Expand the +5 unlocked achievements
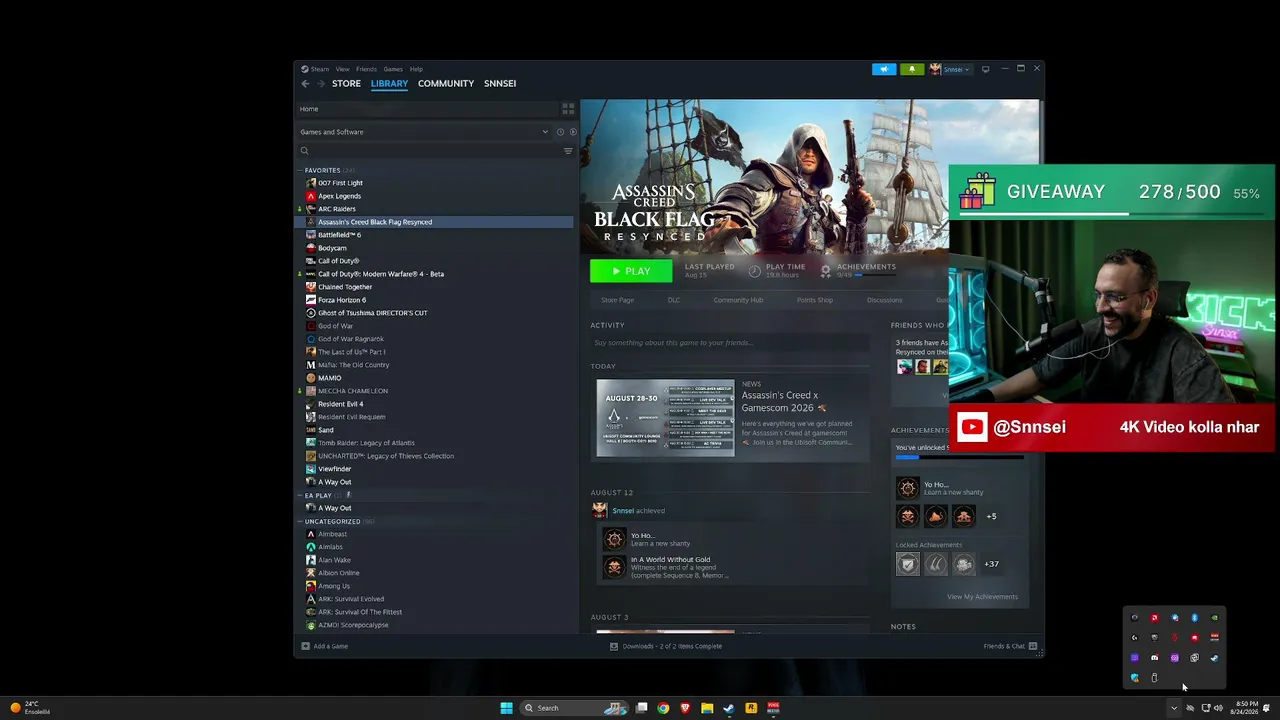 [x=991, y=516]
